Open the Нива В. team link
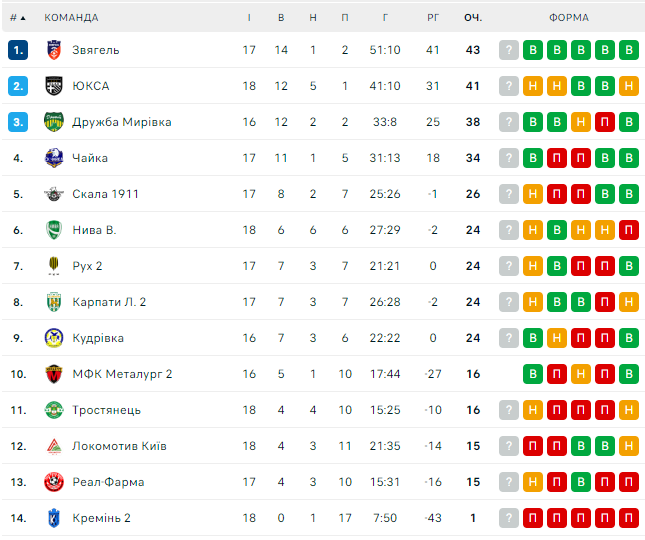This screenshot has width=645, height=540. tap(94, 230)
